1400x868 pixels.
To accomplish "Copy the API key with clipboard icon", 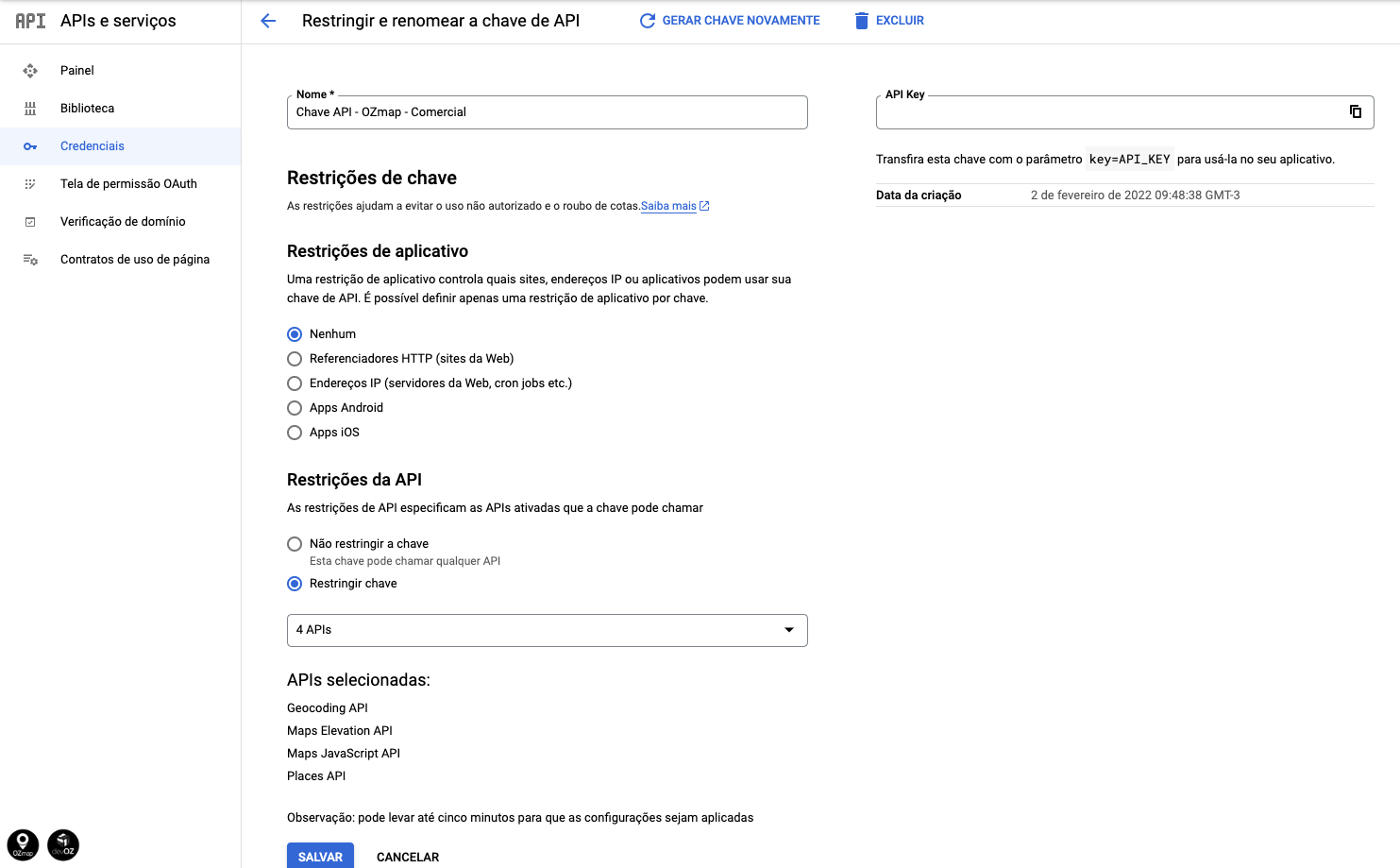I will [x=1356, y=111].
